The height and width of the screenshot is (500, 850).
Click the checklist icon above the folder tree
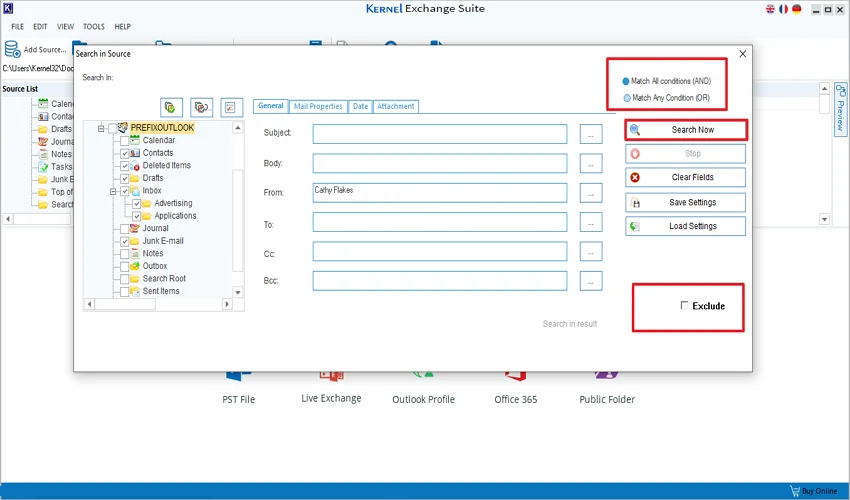click(231, 107)
